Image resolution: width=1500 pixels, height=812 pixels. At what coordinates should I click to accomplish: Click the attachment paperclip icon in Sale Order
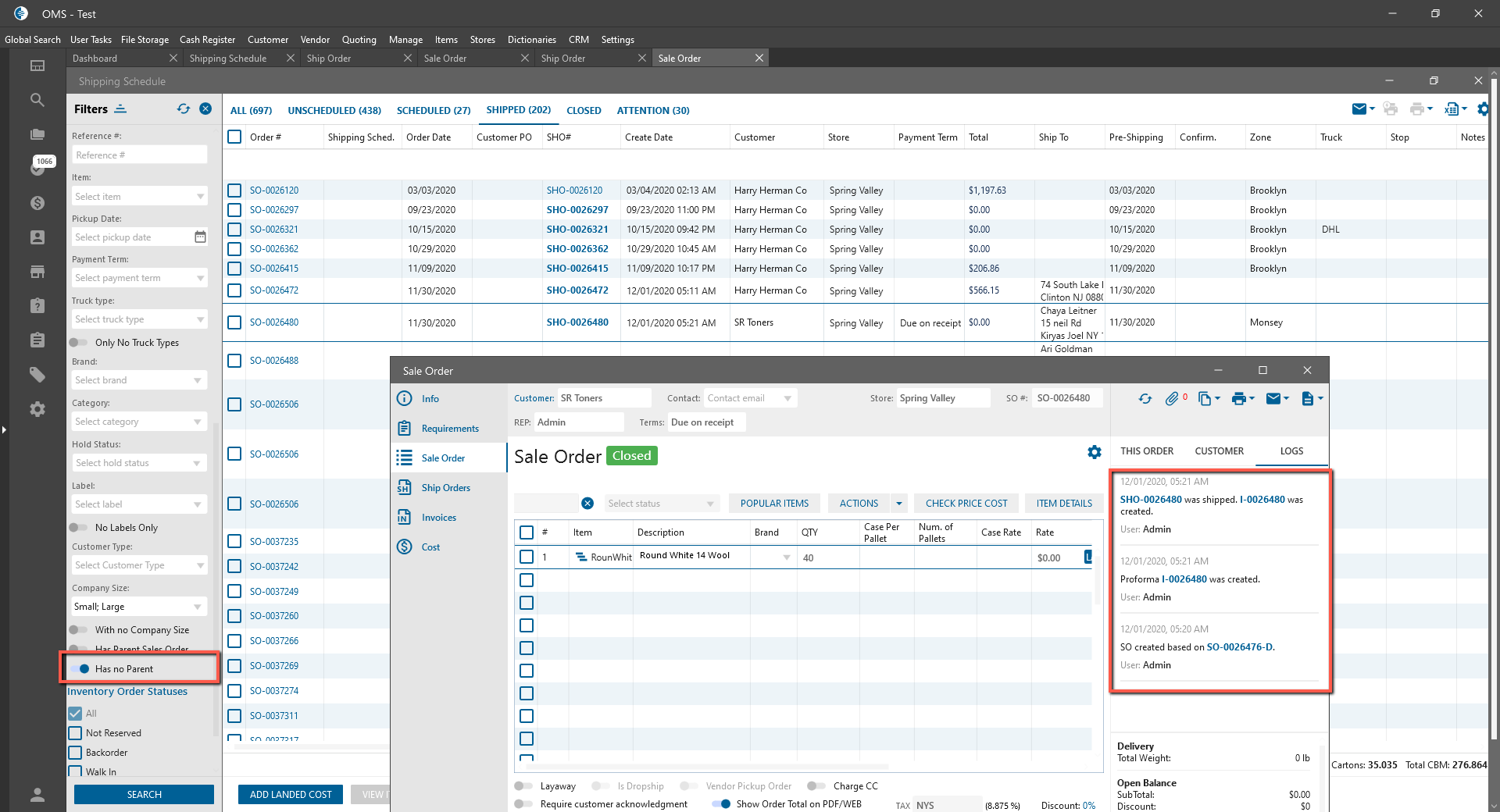click(x=1171, y=399)
